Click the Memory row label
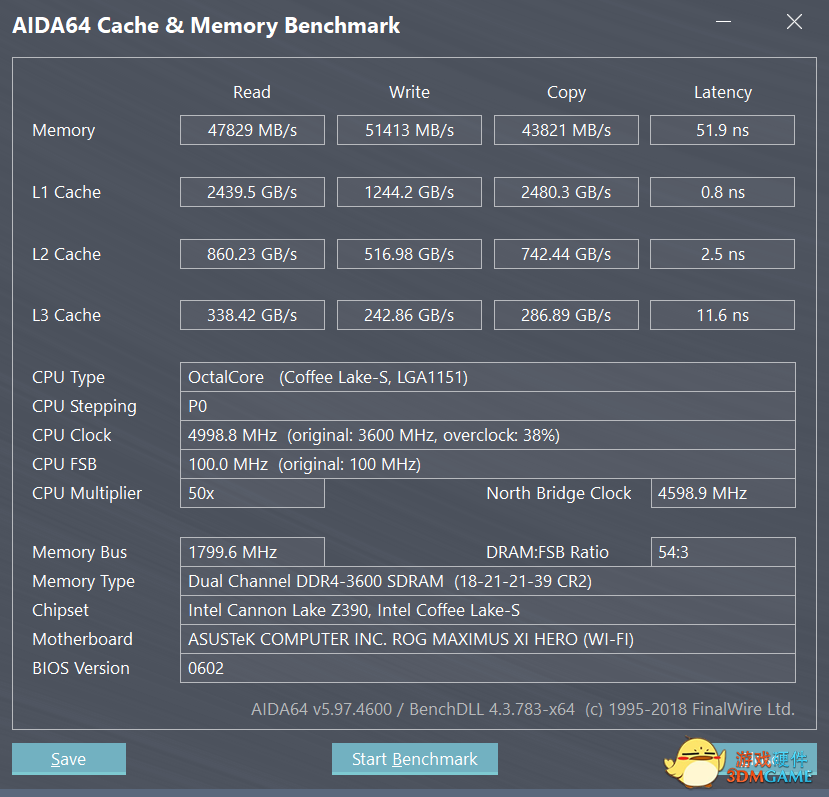This screenshot has height=797, width=829. click(x=63, y=131)
